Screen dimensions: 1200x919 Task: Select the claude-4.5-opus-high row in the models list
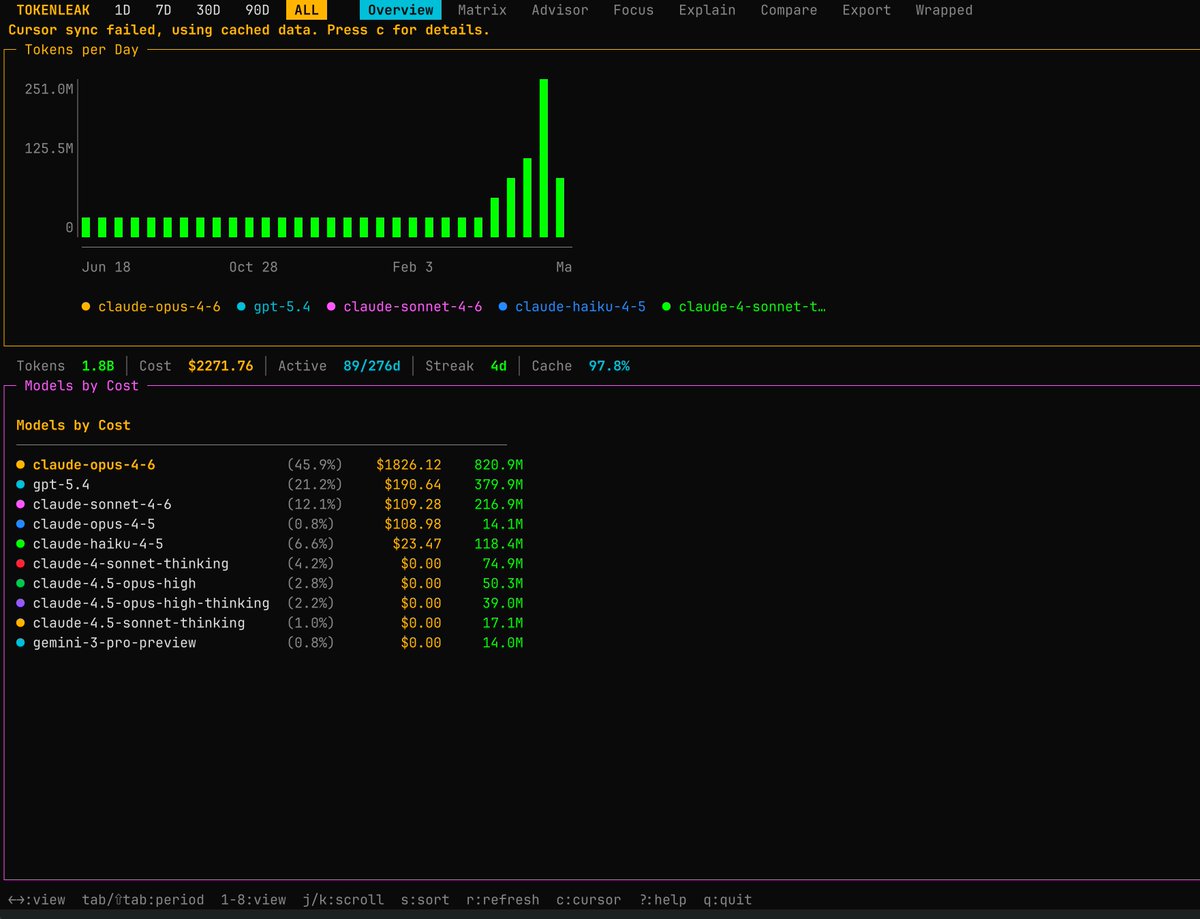(x=270, y=583)
